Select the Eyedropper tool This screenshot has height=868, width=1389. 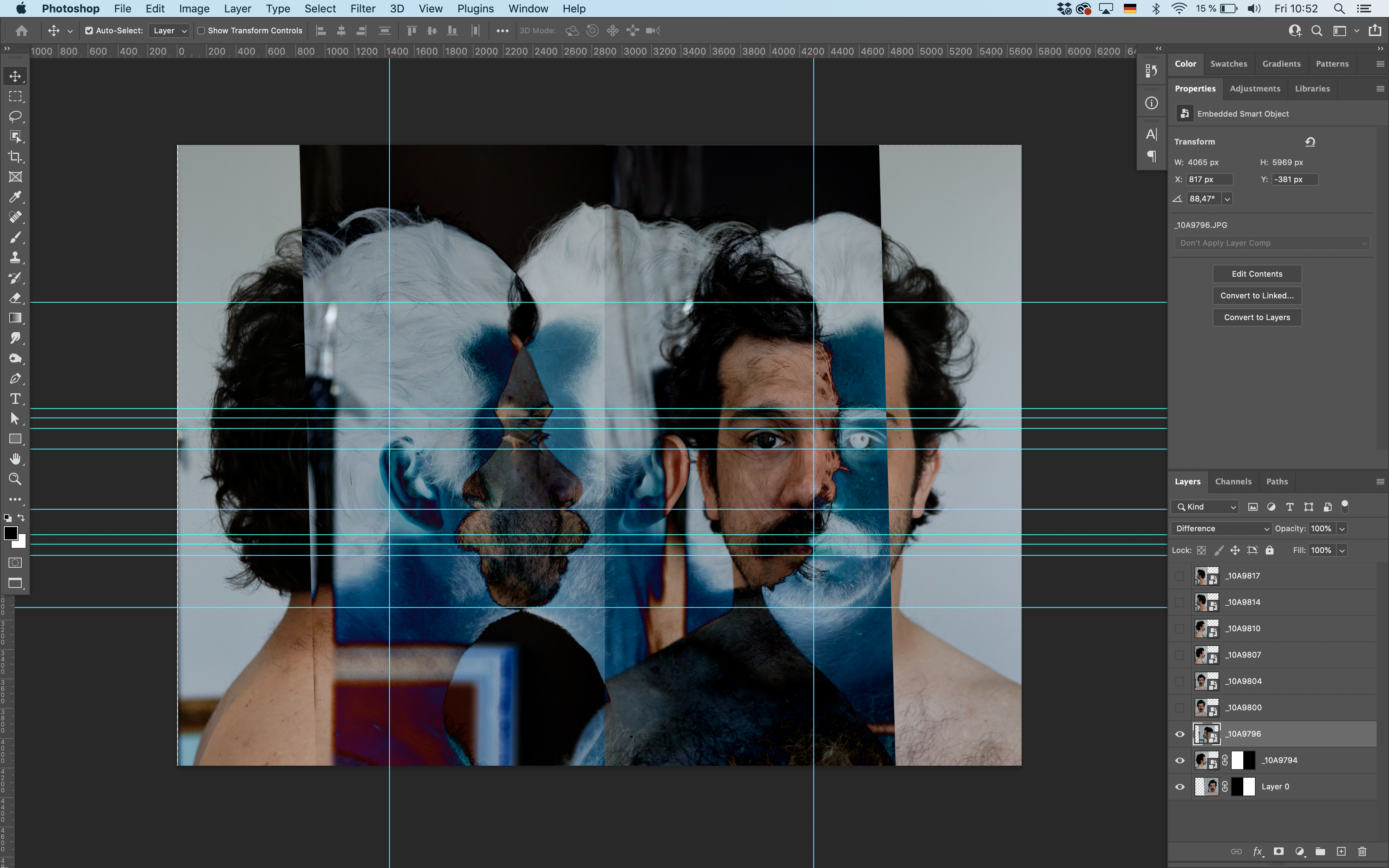(x=16, y=197)
